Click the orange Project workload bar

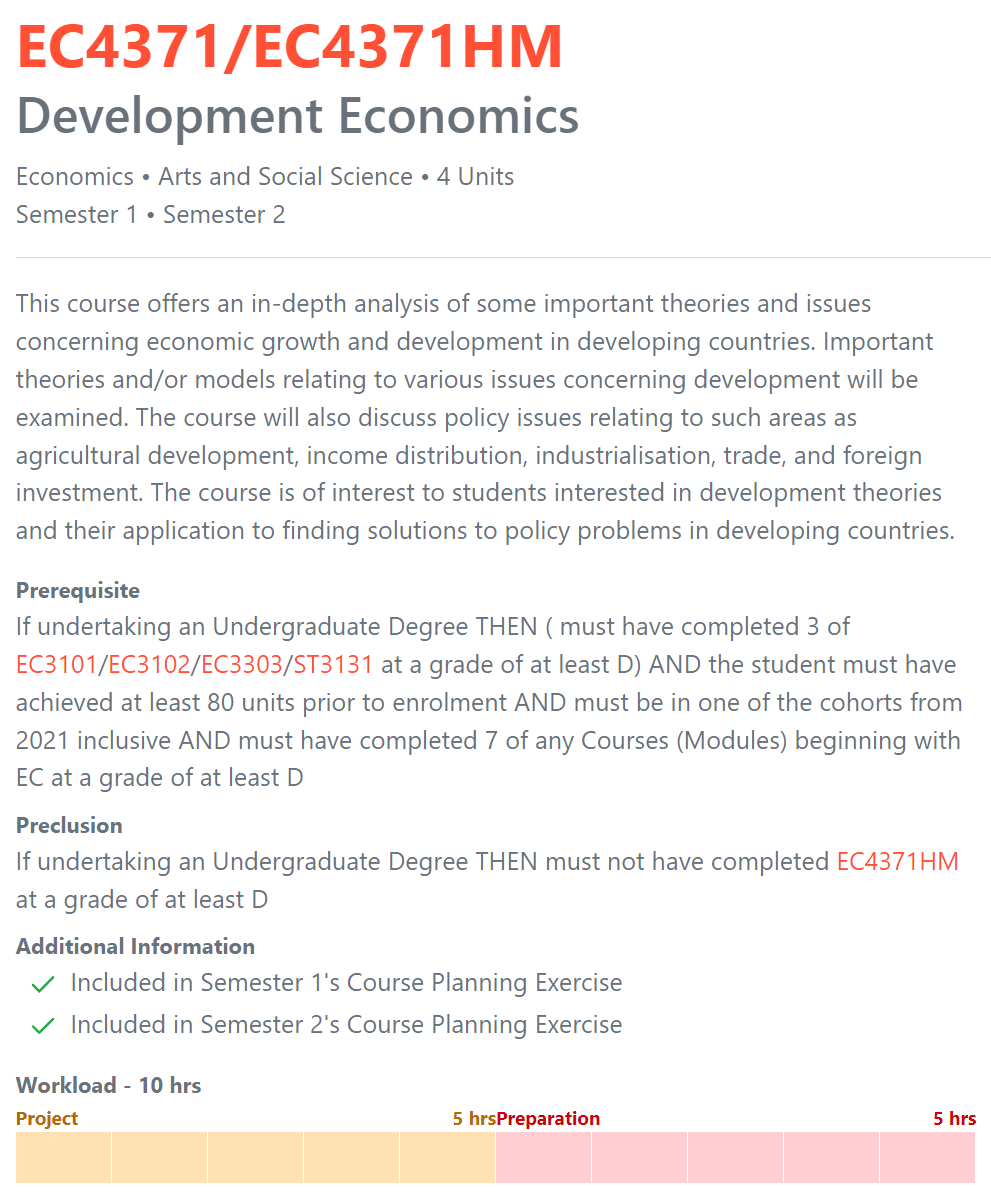coord(255,1157)
